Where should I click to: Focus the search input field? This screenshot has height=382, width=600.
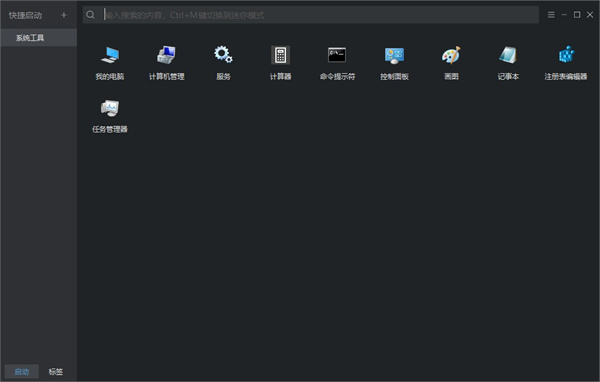(321, 15)
